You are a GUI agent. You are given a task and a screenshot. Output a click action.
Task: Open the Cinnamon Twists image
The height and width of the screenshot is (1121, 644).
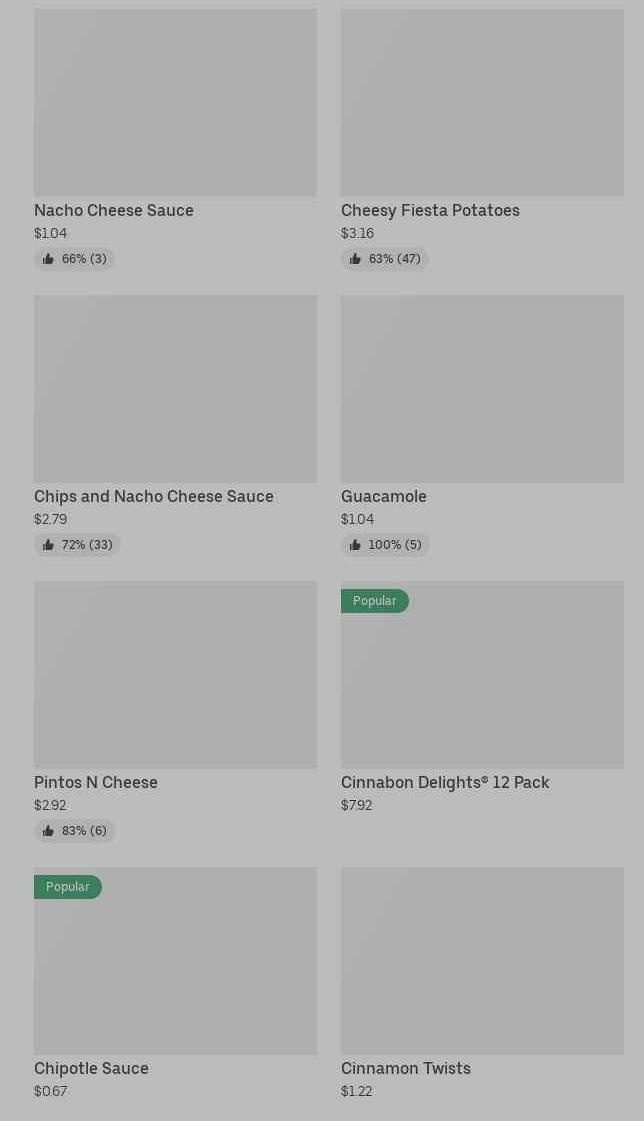(482, 961)
